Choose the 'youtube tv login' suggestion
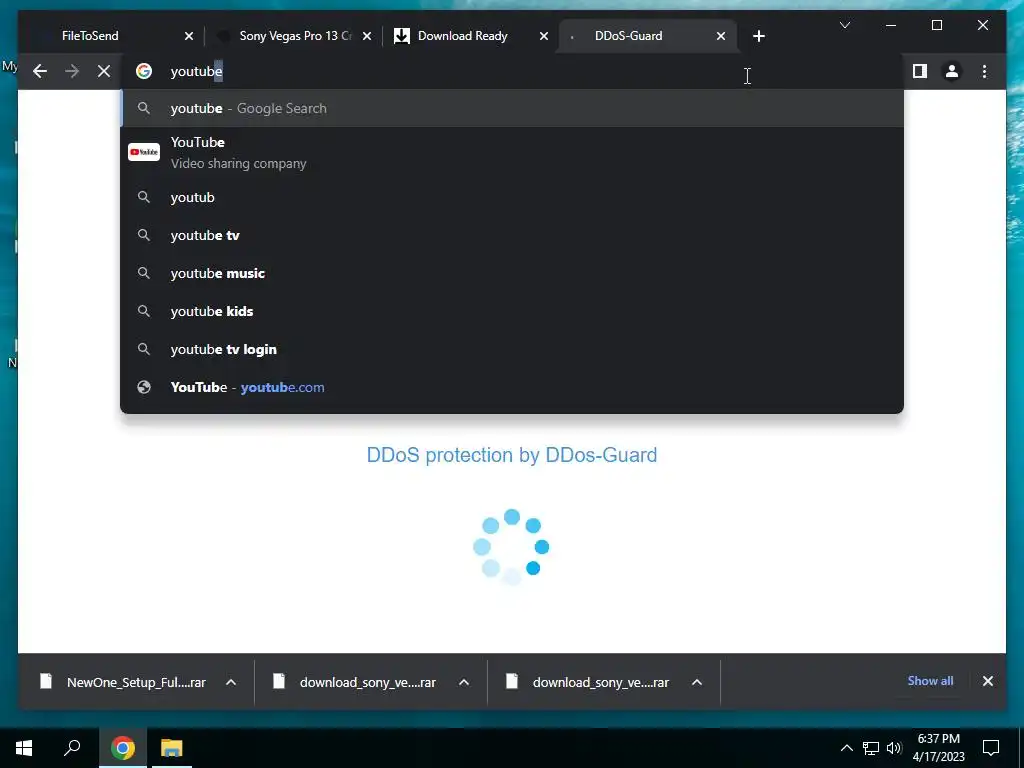 point(512,349)
